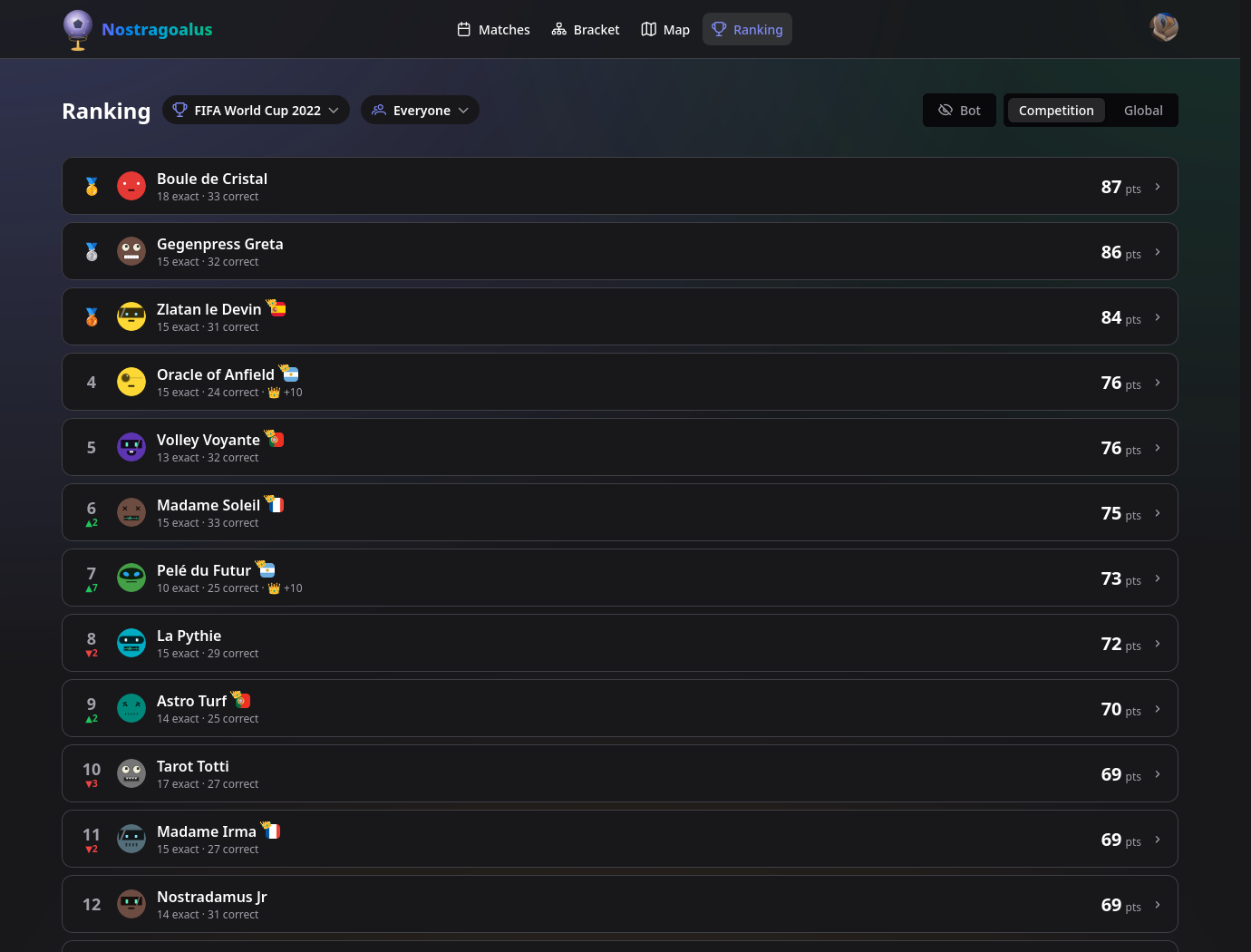The height and width of the screenshot is (952, 1251).
Task: Open the user profile avatar
Action: tap(1164, 27)
